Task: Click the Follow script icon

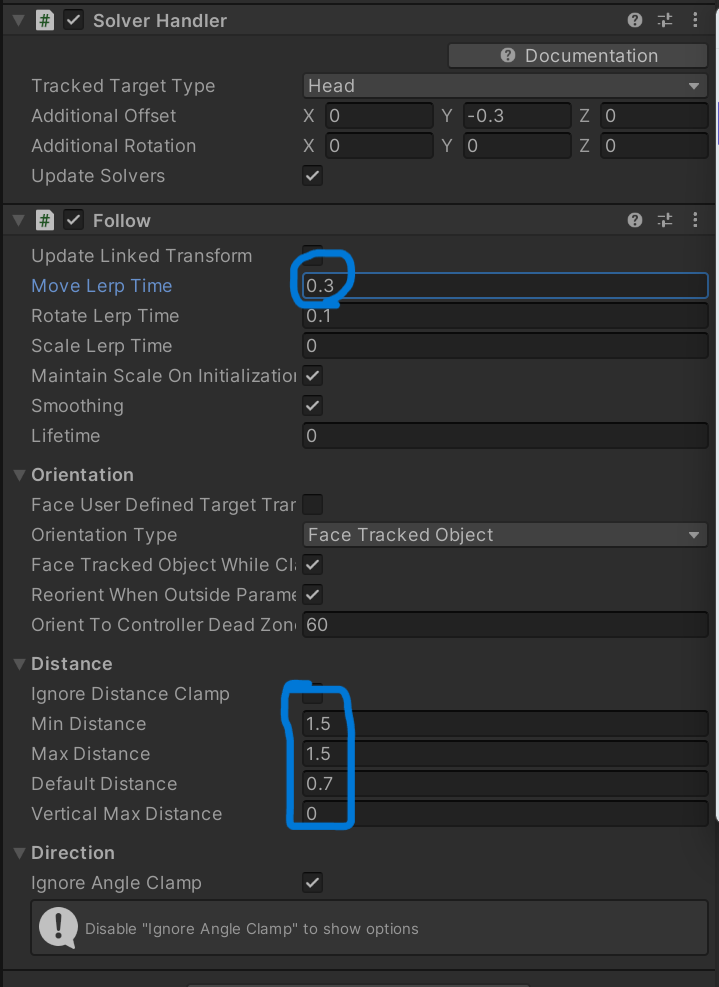Action: click(44, 220)
